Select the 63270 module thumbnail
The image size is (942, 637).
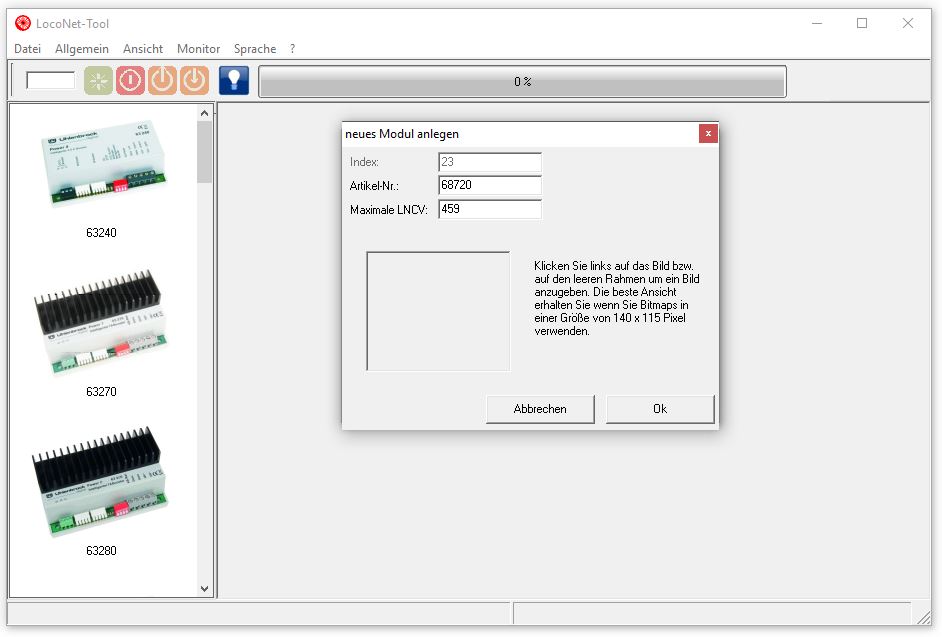pyautogui.click(x=99, y=322)
